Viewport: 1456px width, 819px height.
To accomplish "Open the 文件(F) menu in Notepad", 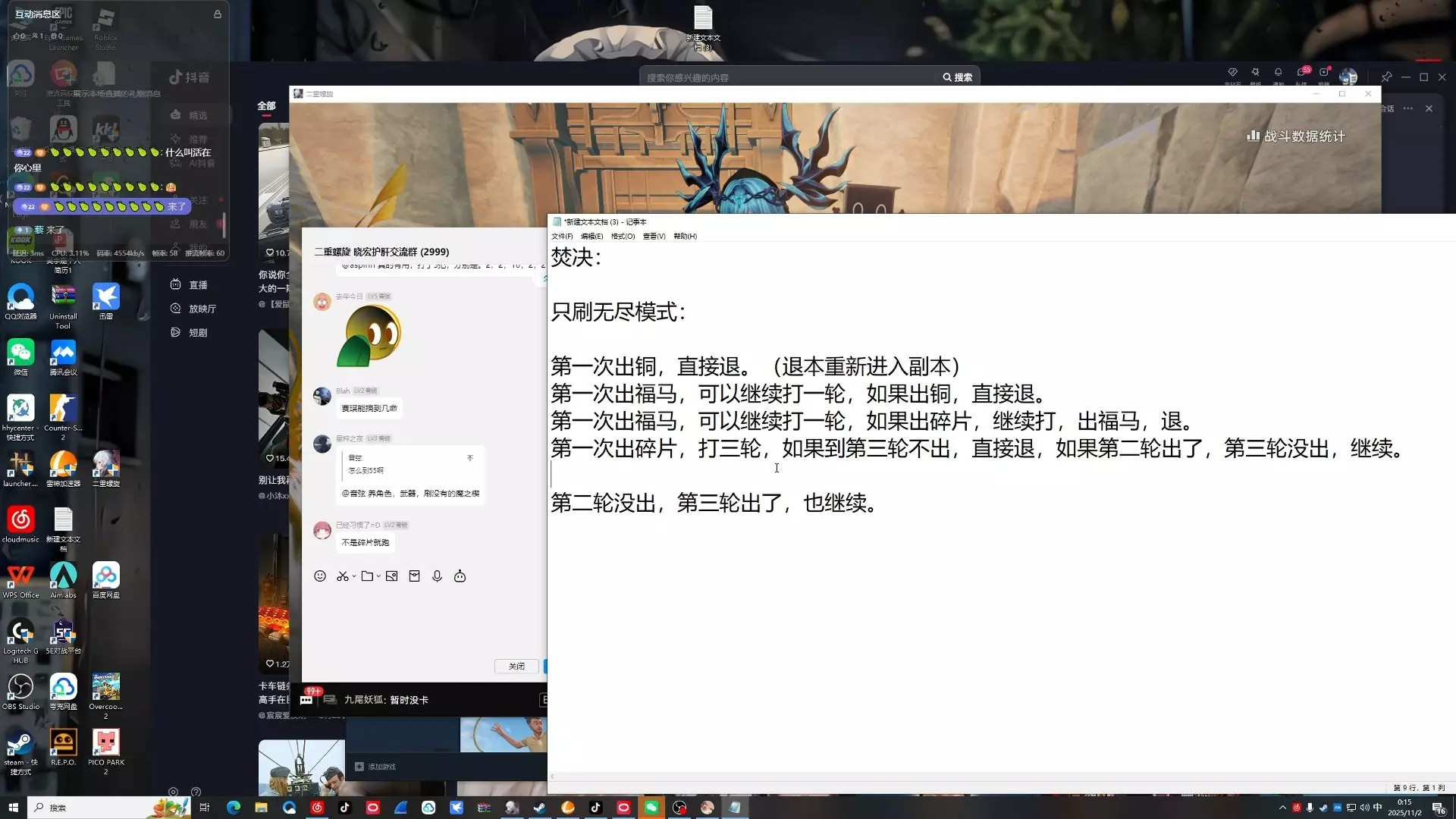I will point(562,237).
